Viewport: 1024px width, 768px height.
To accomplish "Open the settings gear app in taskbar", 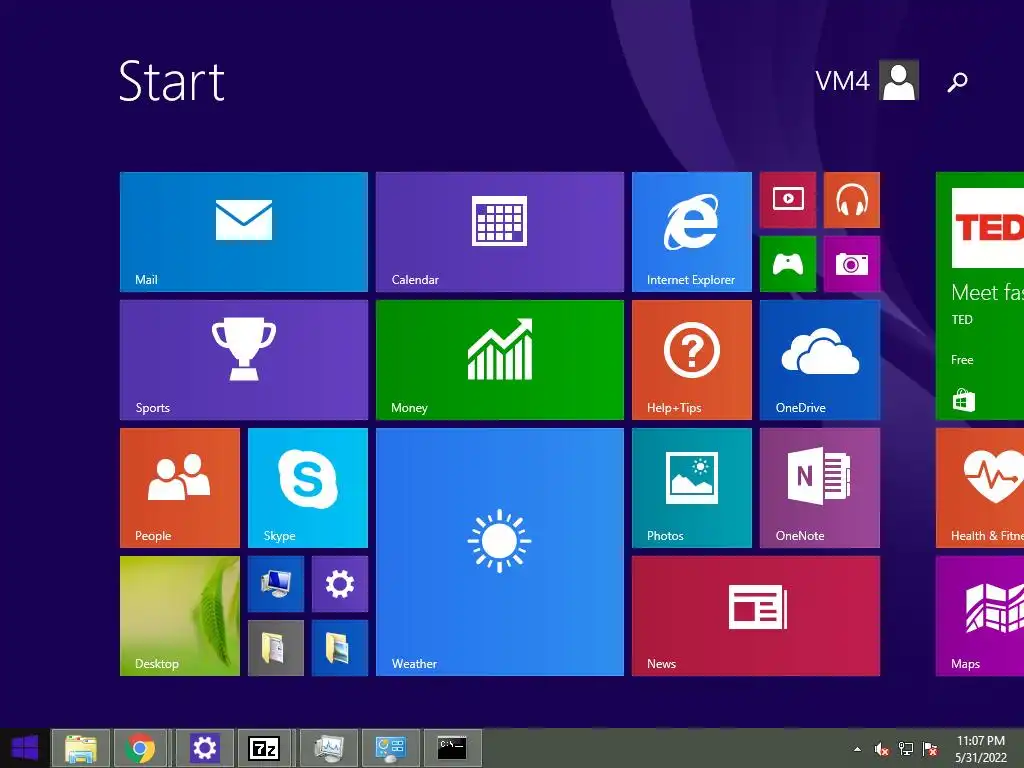I will coord(204,748).
